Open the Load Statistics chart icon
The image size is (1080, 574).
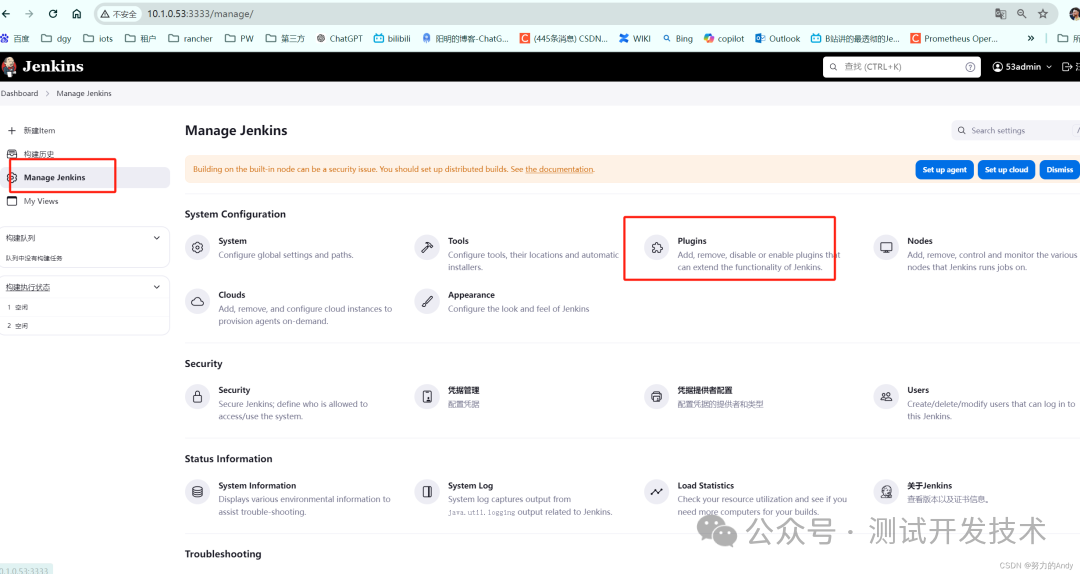click(x=656, y=492)
